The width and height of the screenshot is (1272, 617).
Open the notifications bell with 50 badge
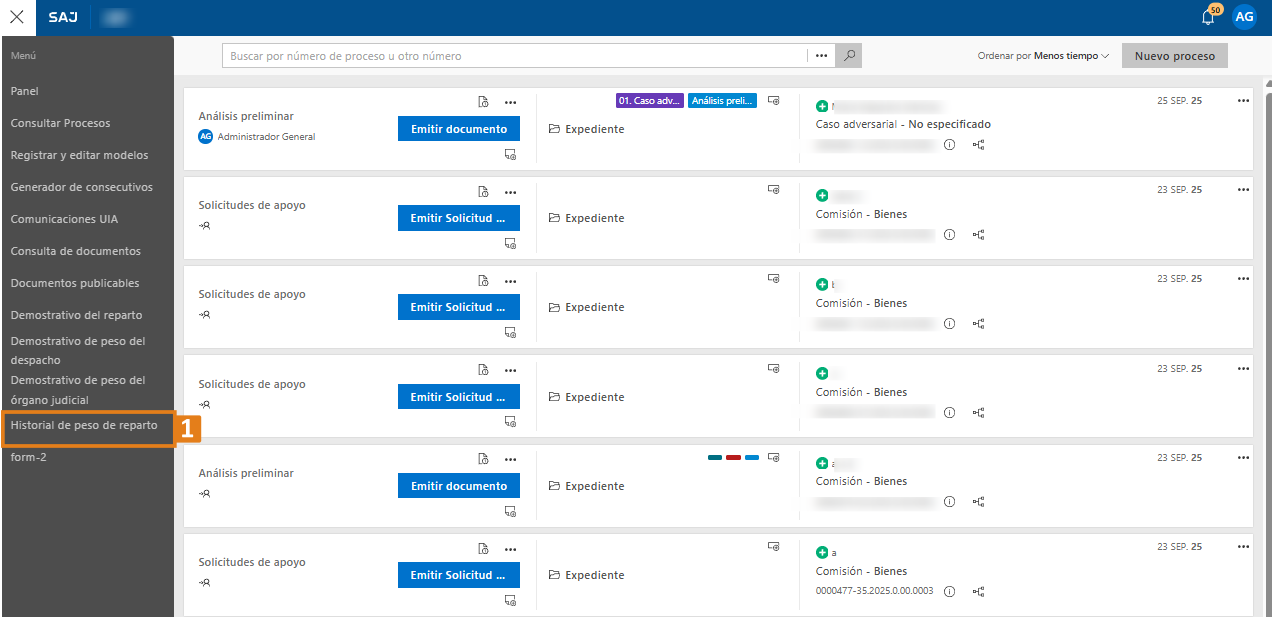(1208, 17)
